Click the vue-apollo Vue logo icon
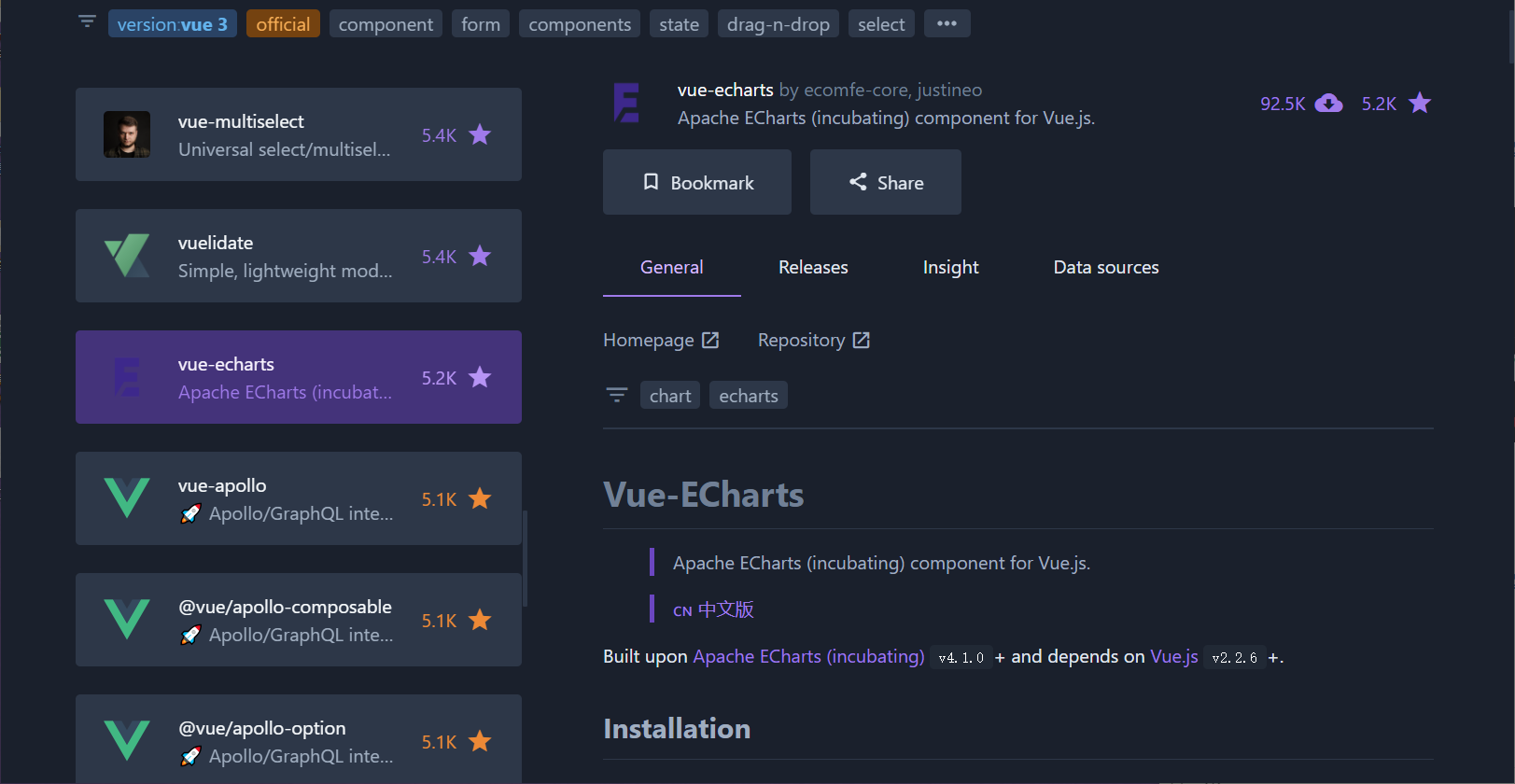Screen dimensions: 1515x784 [x=127, y=498]
